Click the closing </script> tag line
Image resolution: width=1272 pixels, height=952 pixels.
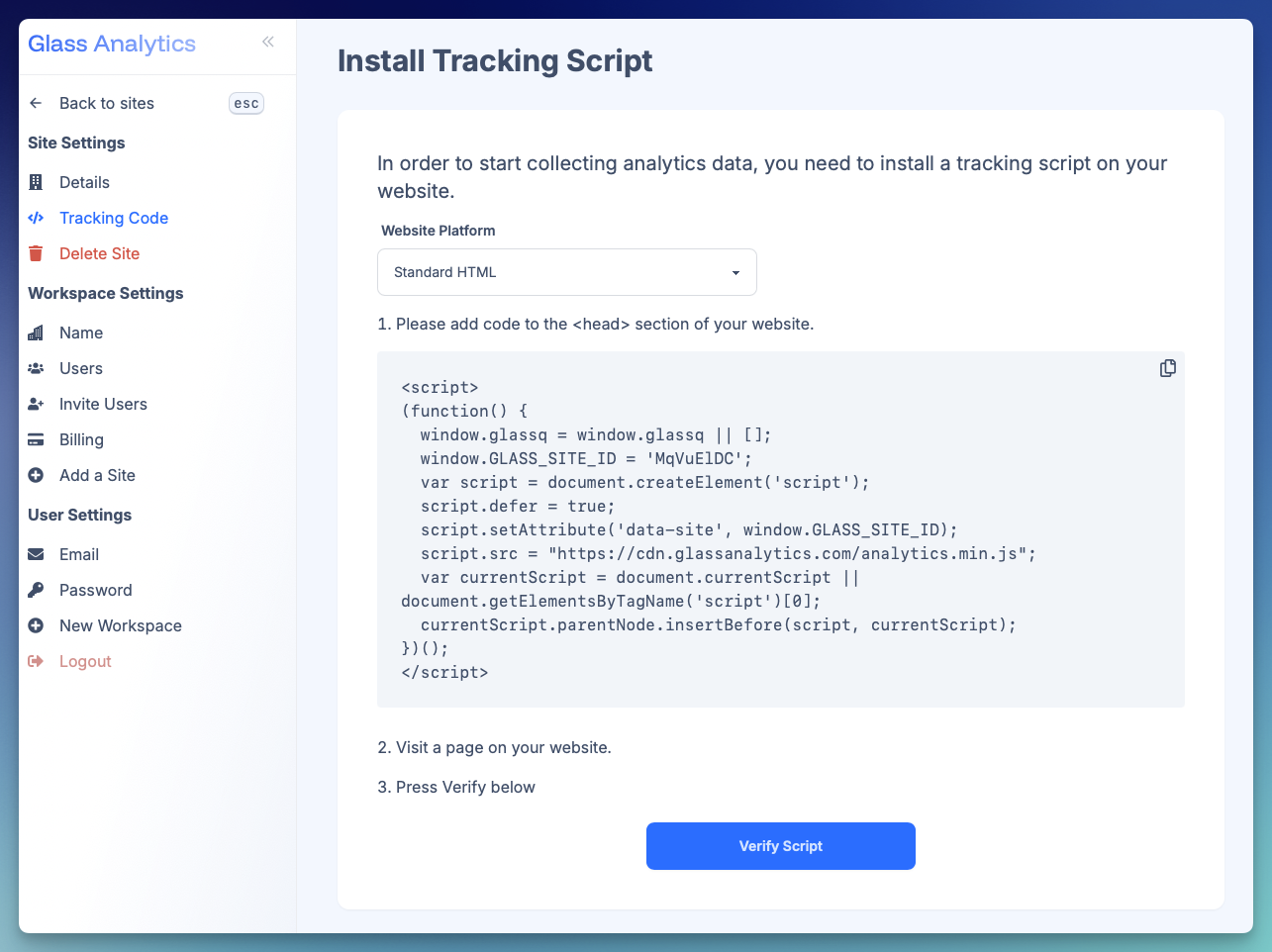tap(444, 672)
